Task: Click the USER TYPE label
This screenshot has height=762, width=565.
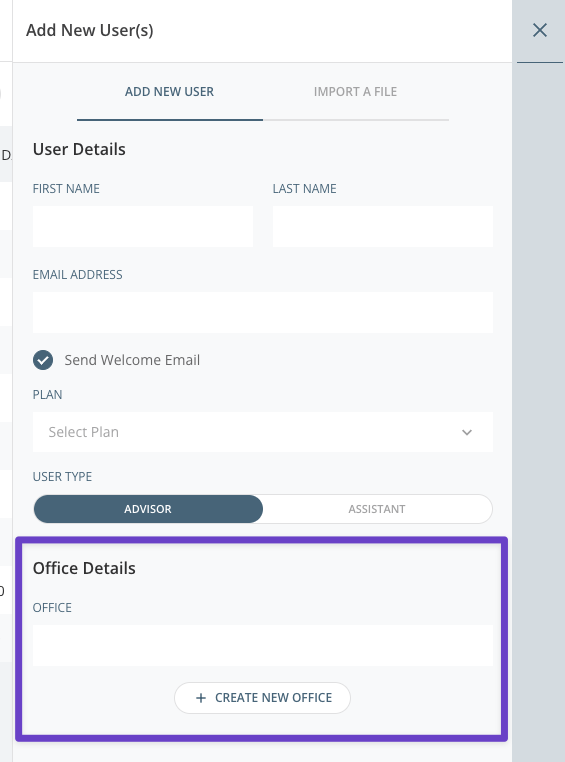Action: pos(62,477)
